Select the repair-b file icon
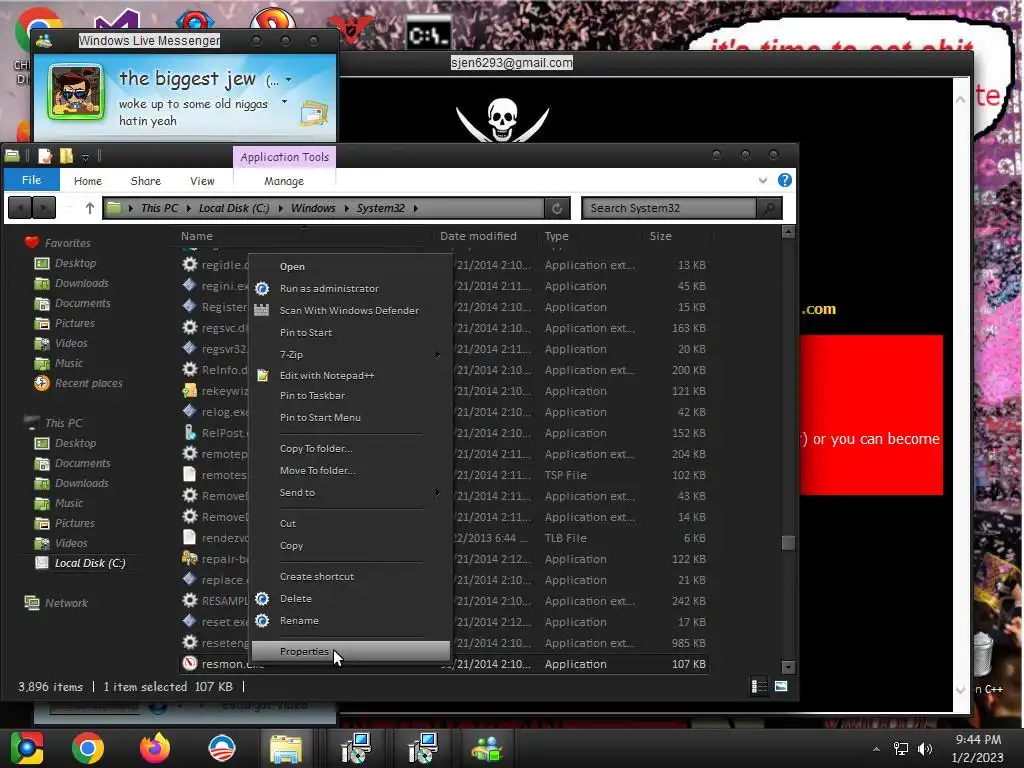The width and height of the screenshot is (1024, 768). tap(189, 558)
